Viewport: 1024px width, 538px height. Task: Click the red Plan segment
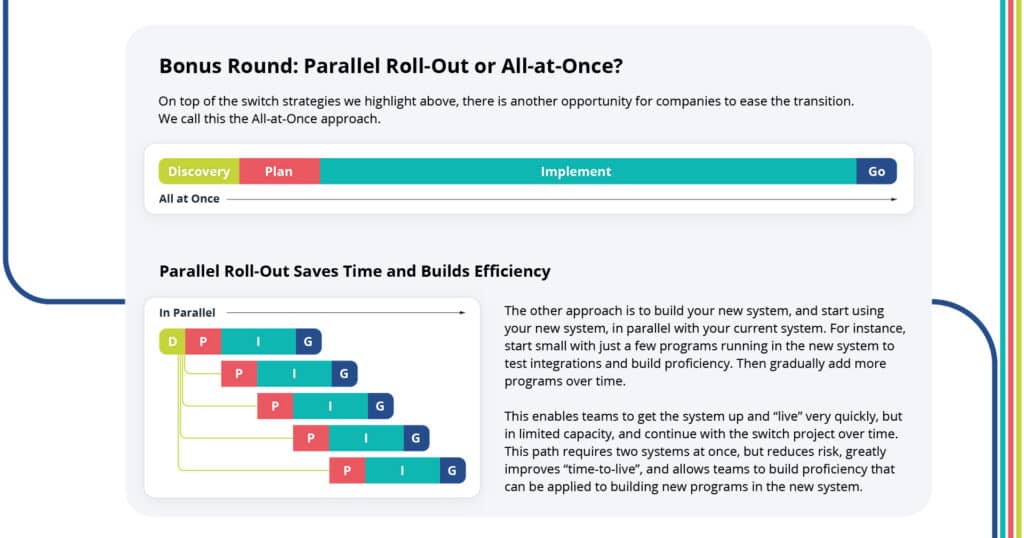pos(279,171)
